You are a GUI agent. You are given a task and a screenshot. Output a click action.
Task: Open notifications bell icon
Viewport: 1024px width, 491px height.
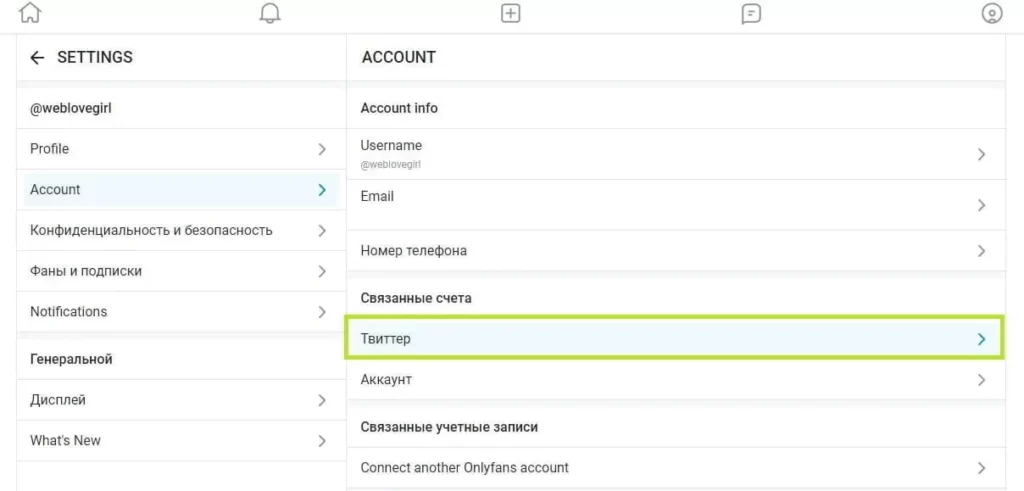[270, 13]
